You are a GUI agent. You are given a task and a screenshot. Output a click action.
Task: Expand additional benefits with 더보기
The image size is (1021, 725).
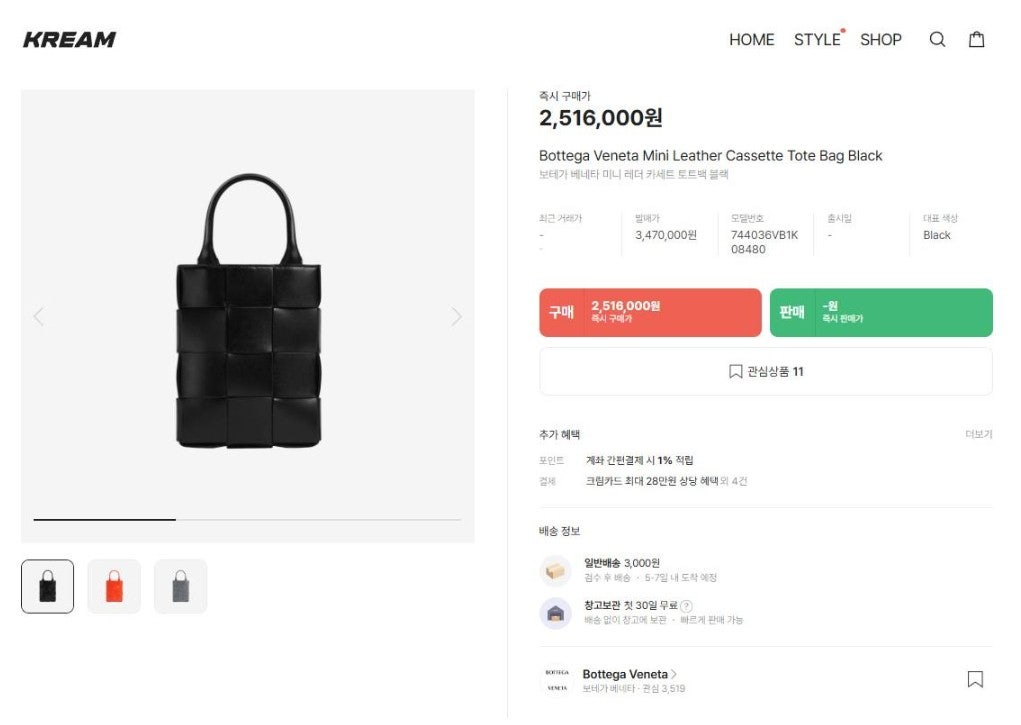tap(978, 435)
